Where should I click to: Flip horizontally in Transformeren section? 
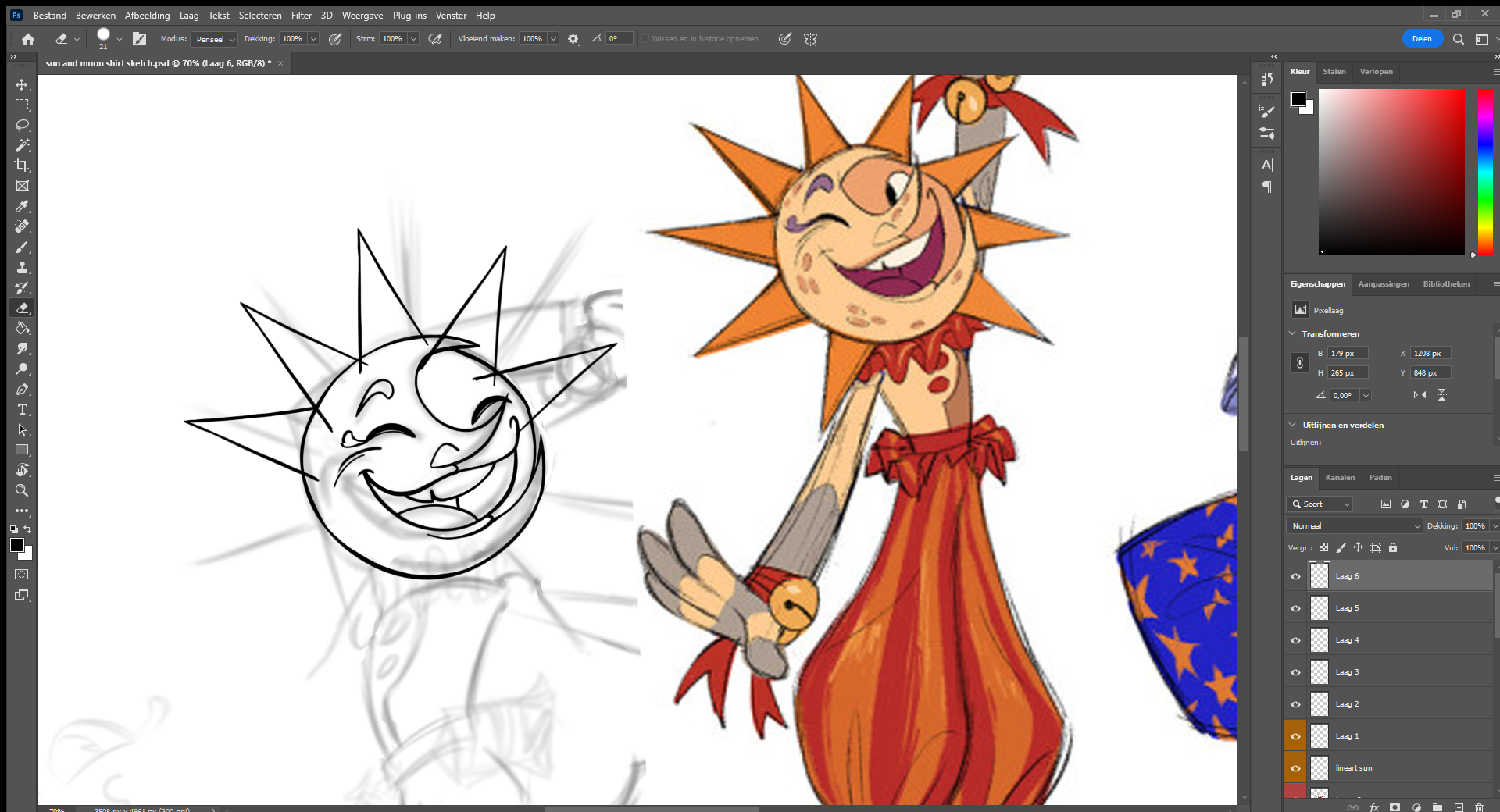click(1420, 395)
